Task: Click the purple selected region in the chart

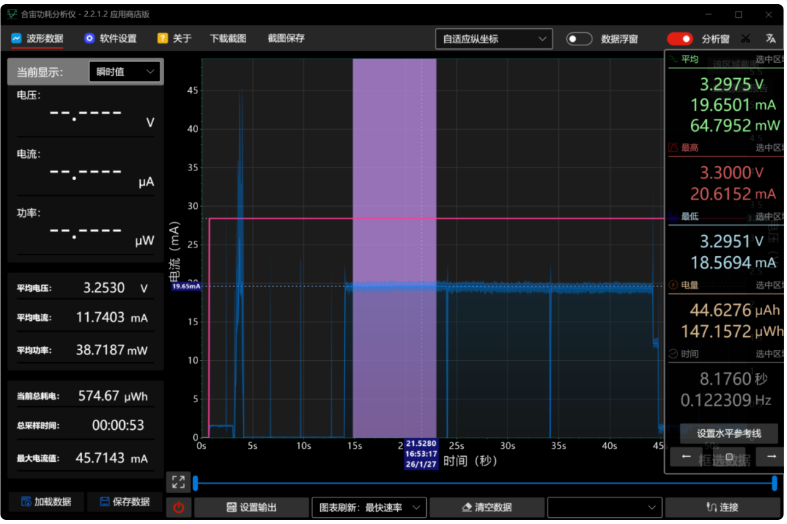Action: tap(394, 248)
